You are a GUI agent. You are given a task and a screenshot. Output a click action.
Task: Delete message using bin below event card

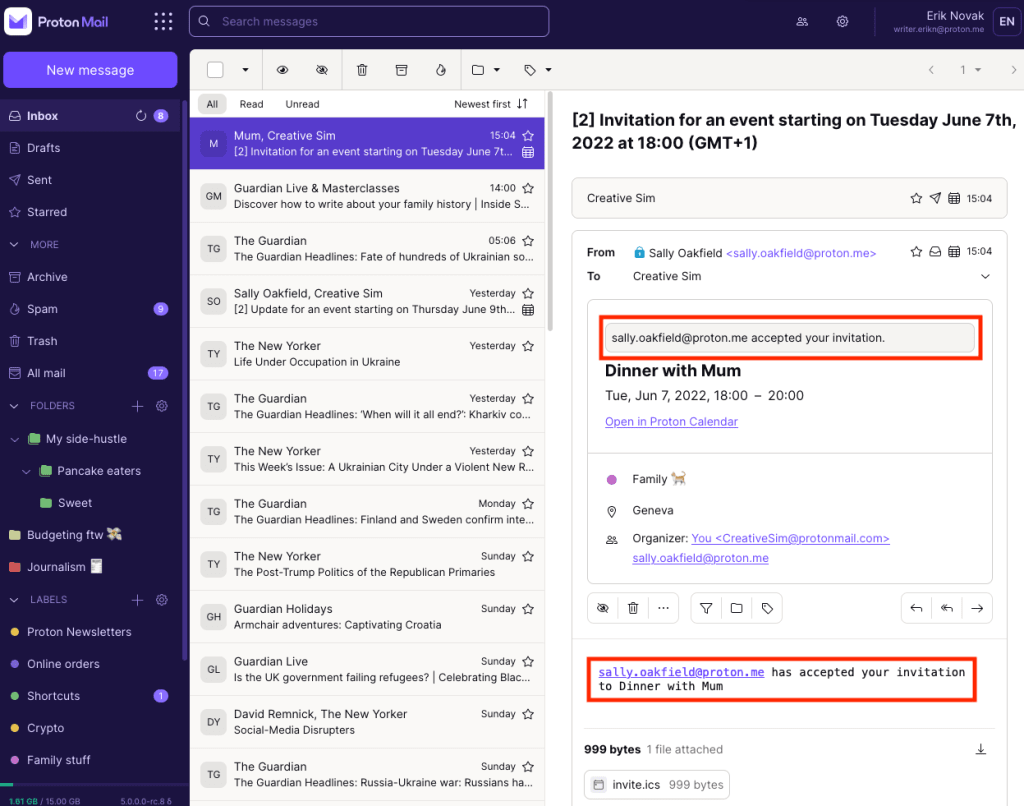633,608
